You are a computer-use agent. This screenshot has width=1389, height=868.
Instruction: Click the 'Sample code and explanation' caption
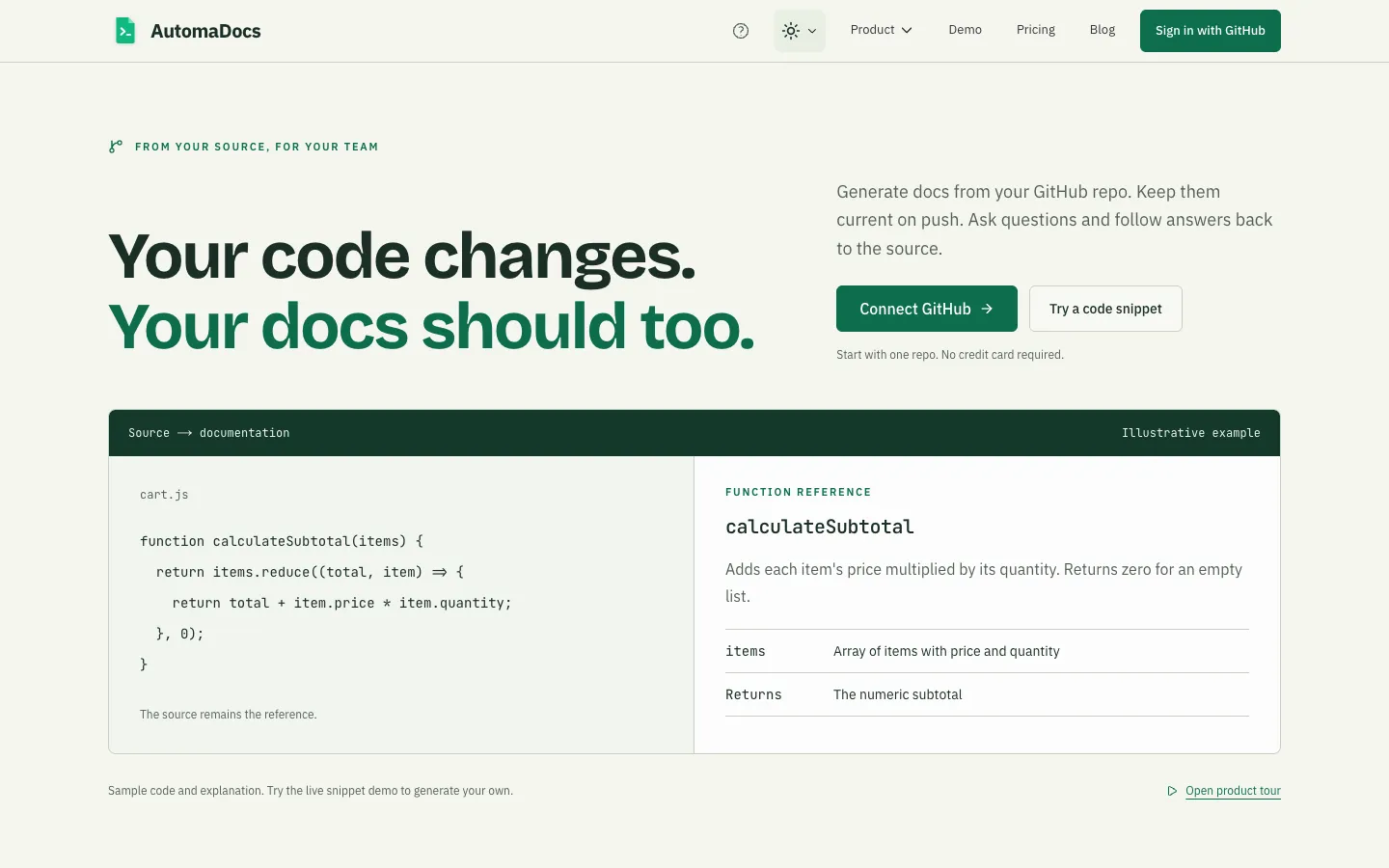[x=311, y=791]
